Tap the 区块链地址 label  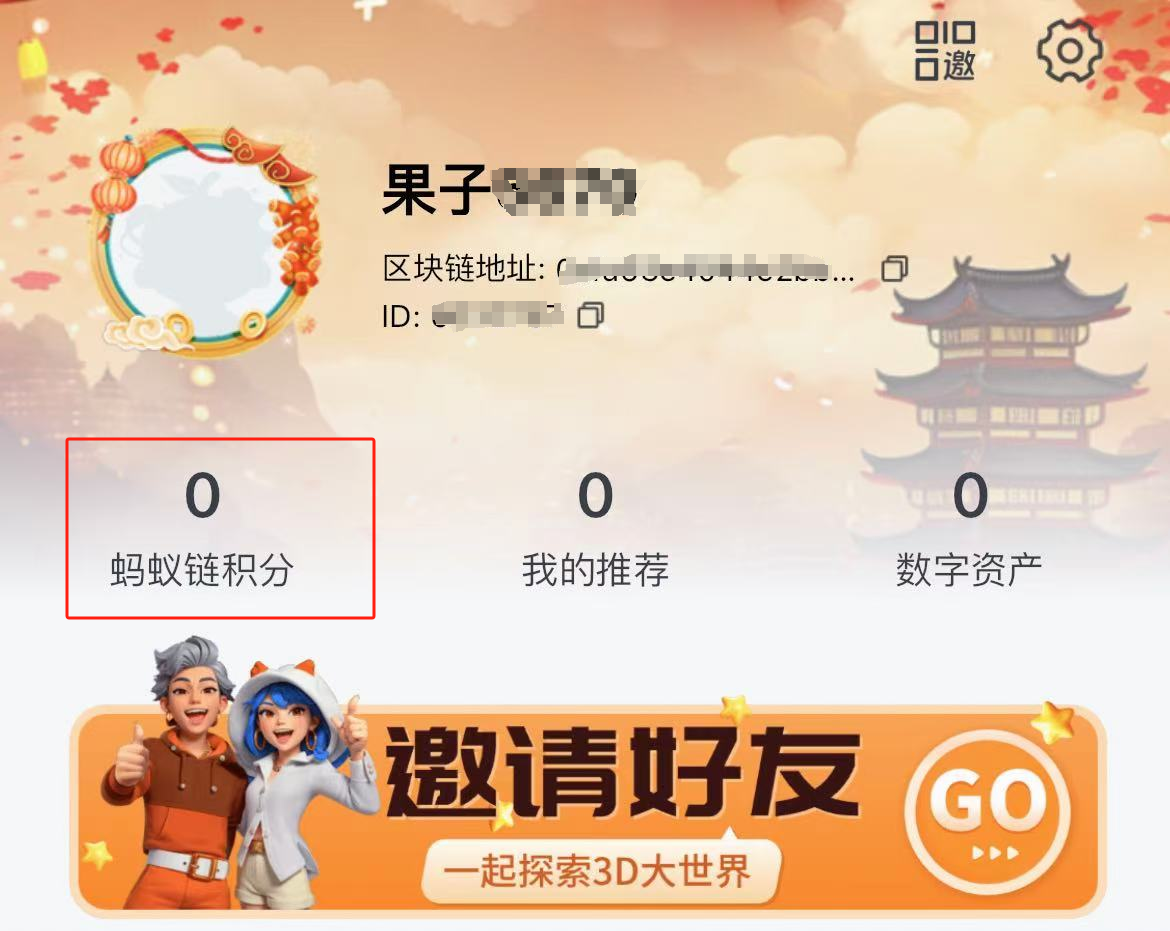pos(464,269)
